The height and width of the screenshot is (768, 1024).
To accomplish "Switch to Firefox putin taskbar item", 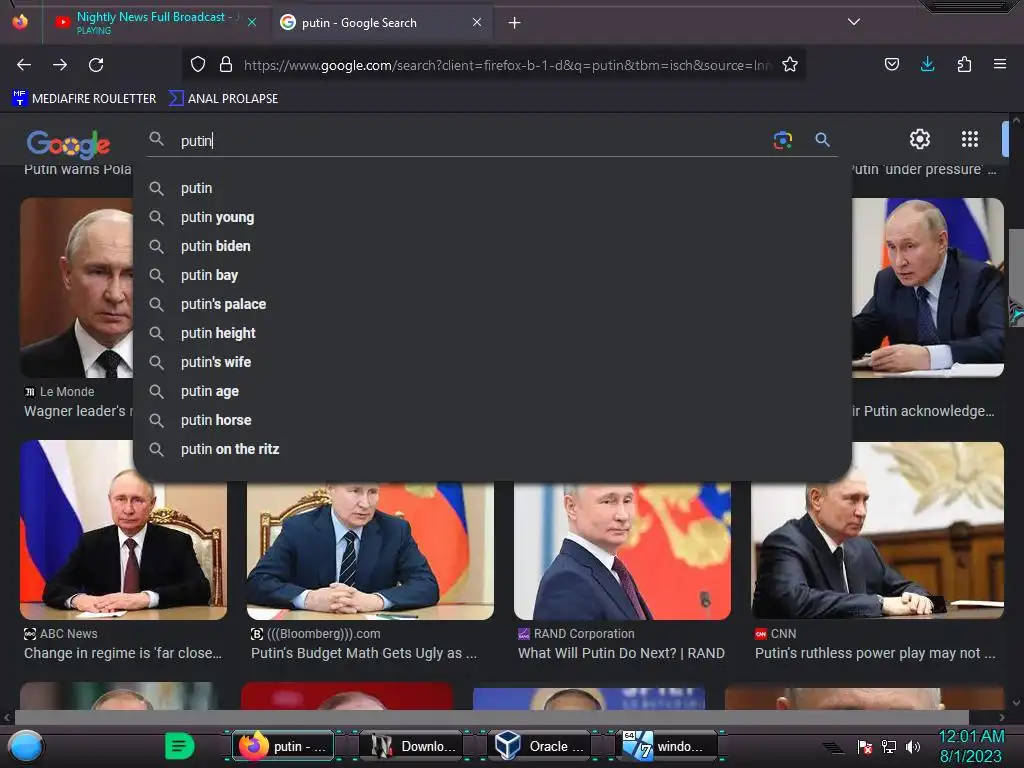I will pyautogui.click(x=284, y=746).
